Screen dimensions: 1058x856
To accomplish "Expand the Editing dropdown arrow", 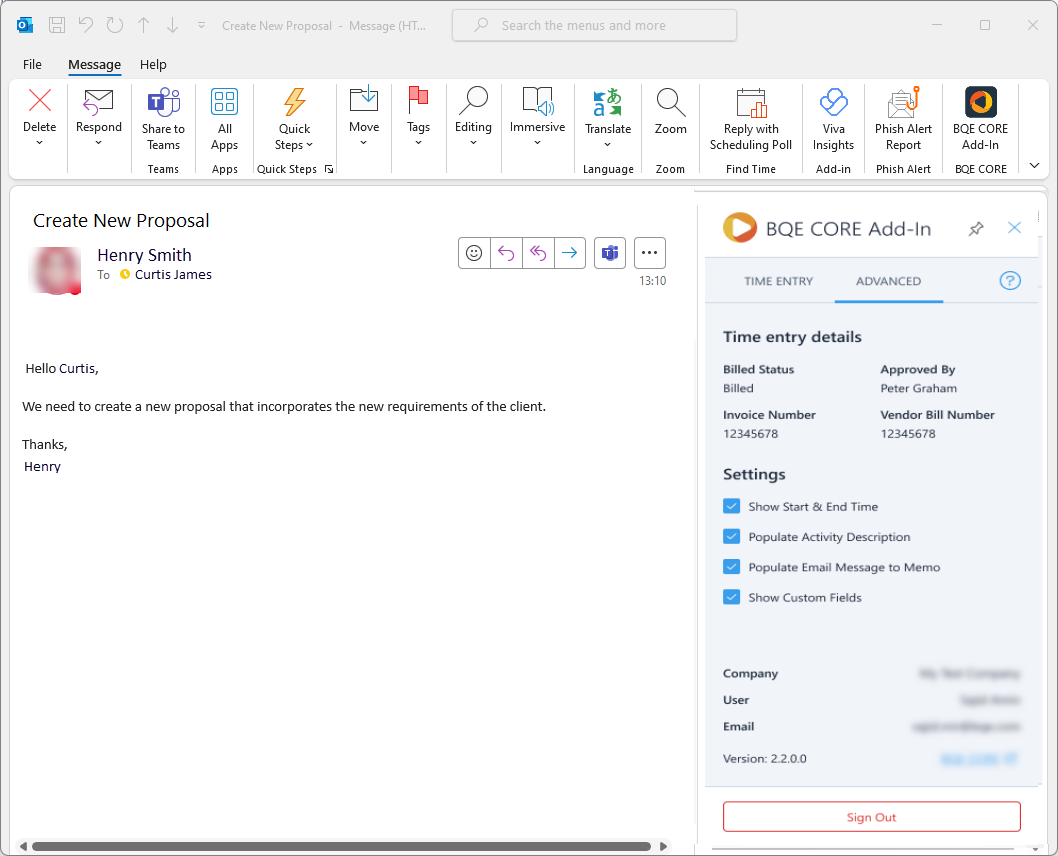I will click(473, 143).
